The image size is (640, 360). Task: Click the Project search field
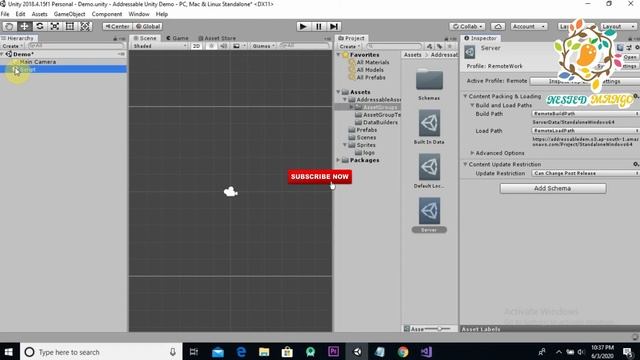point(394,46)
